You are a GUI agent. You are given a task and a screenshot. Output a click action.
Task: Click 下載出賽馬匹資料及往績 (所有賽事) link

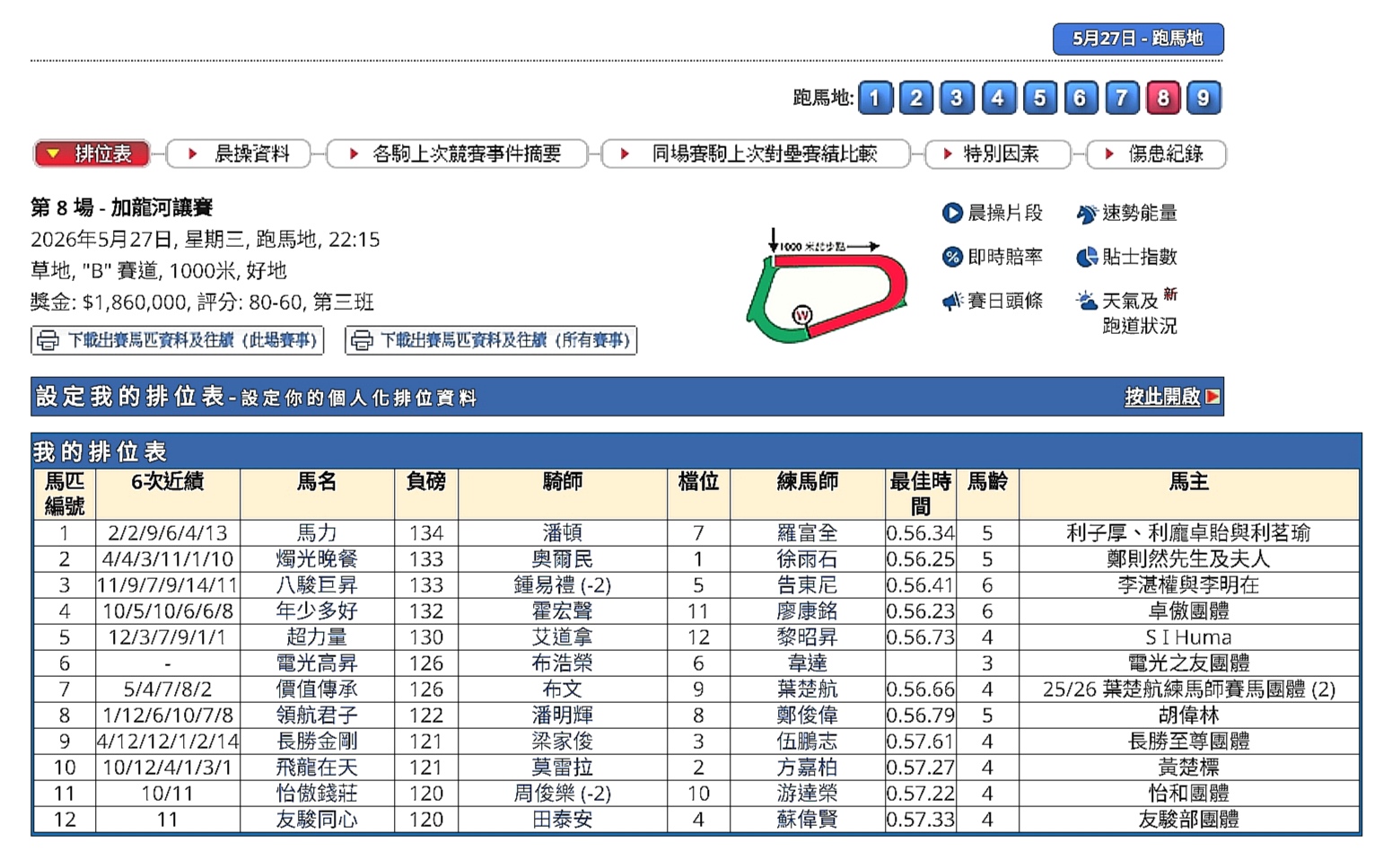click(491, 340)
